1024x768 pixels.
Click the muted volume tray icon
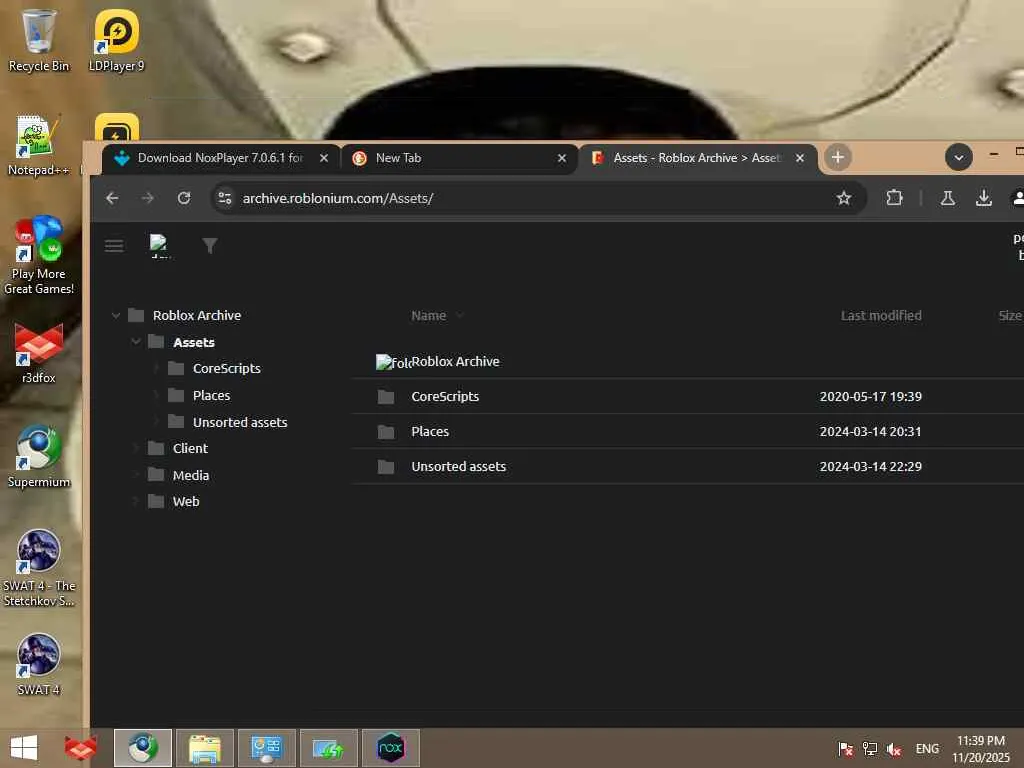click(x=894, y=749)
